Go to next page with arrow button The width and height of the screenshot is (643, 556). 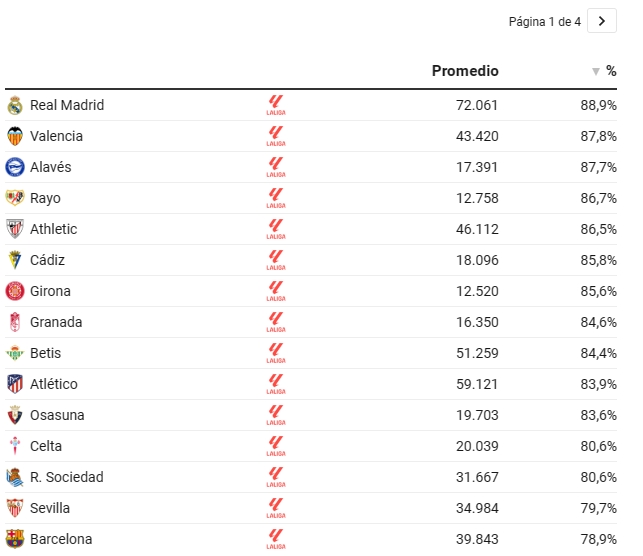[x=601, y=21]
